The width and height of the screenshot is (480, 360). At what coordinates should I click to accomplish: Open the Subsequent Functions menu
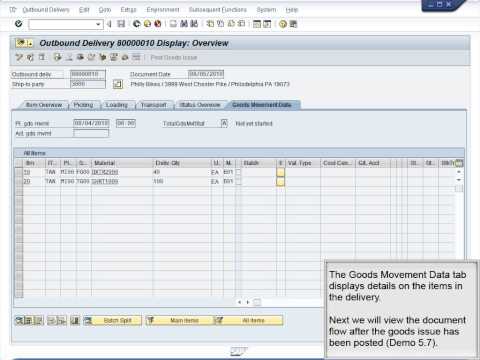pos(218,10)
